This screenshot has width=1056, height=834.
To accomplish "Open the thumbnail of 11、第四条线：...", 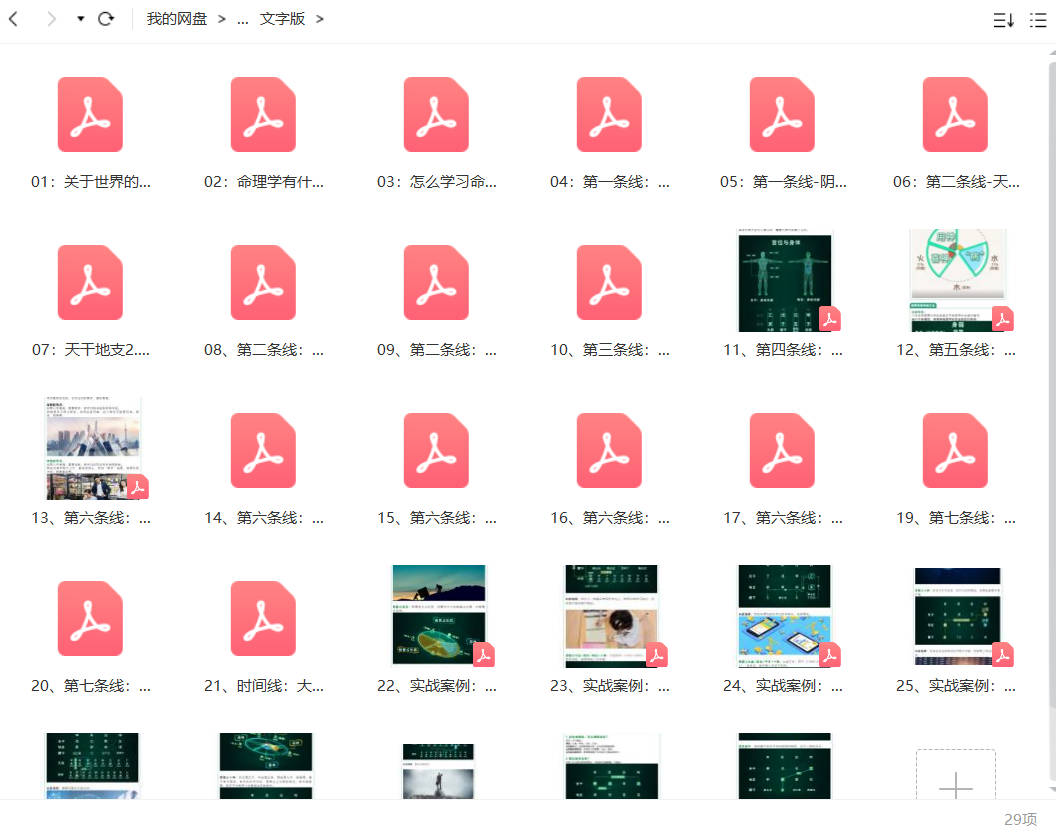I will [785, 280].
